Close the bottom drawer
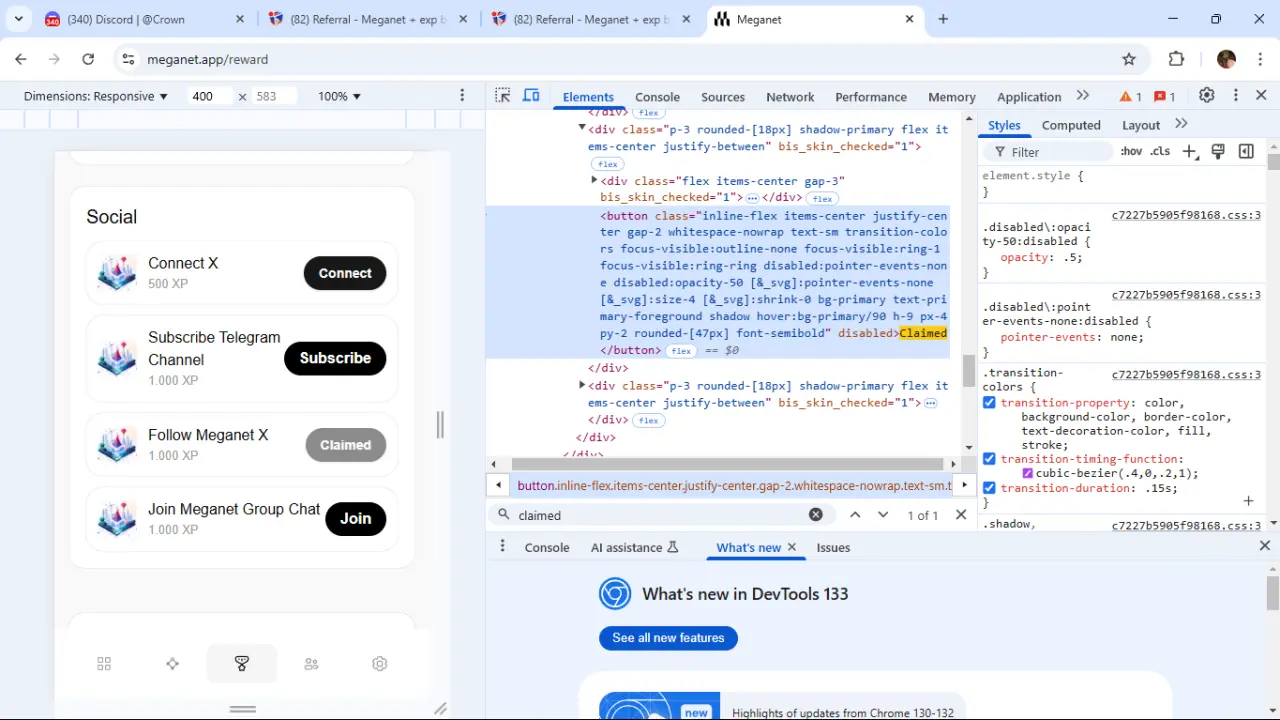This screenshot has height=720, width=1280. tap(1265, 546)
